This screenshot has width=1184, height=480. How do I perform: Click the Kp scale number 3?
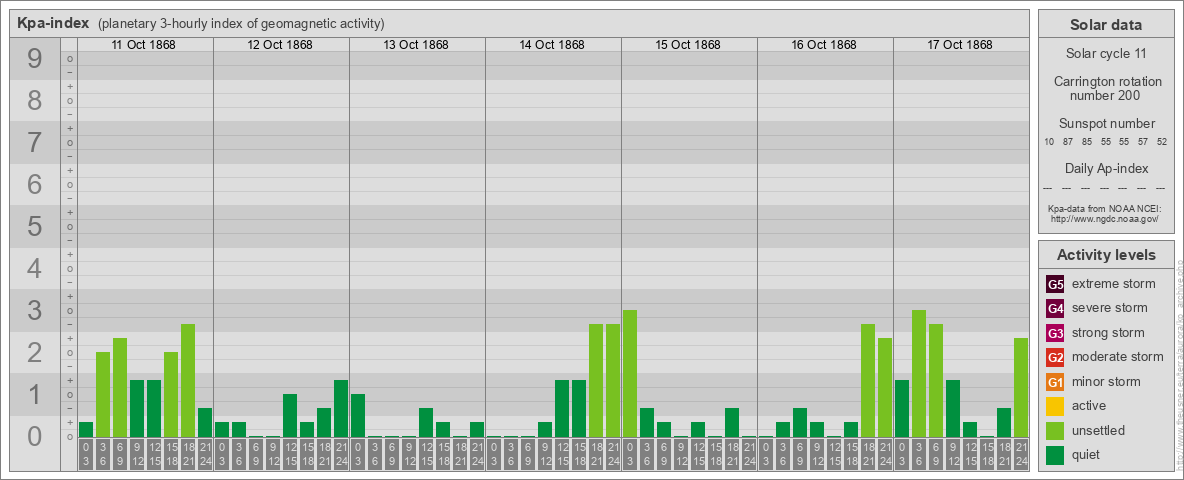(x=35, y=310)
